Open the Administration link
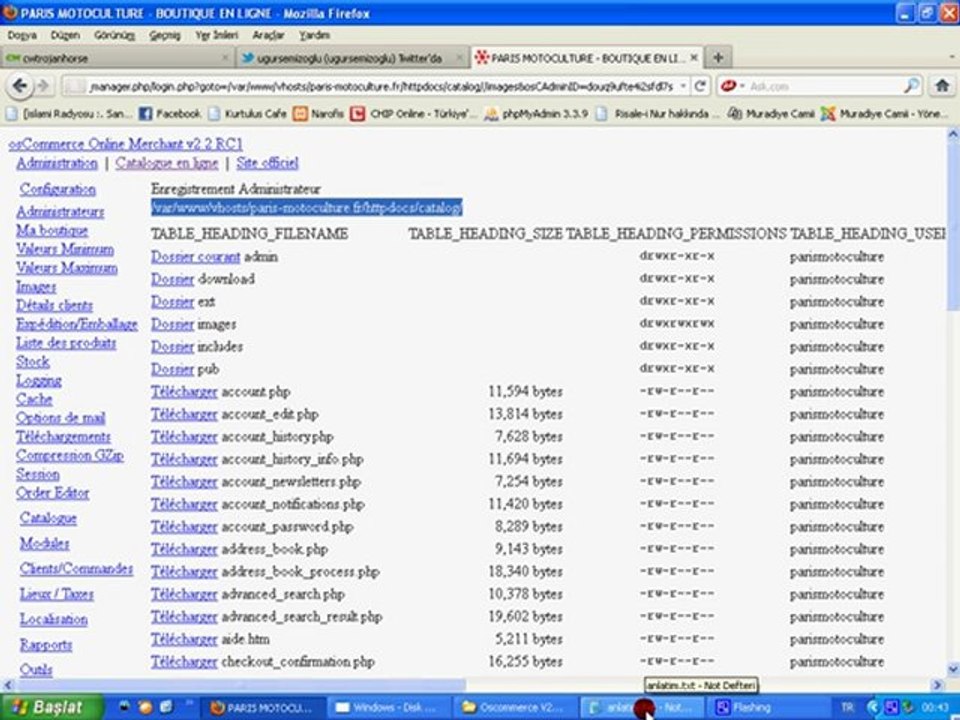 pos(57,163)
